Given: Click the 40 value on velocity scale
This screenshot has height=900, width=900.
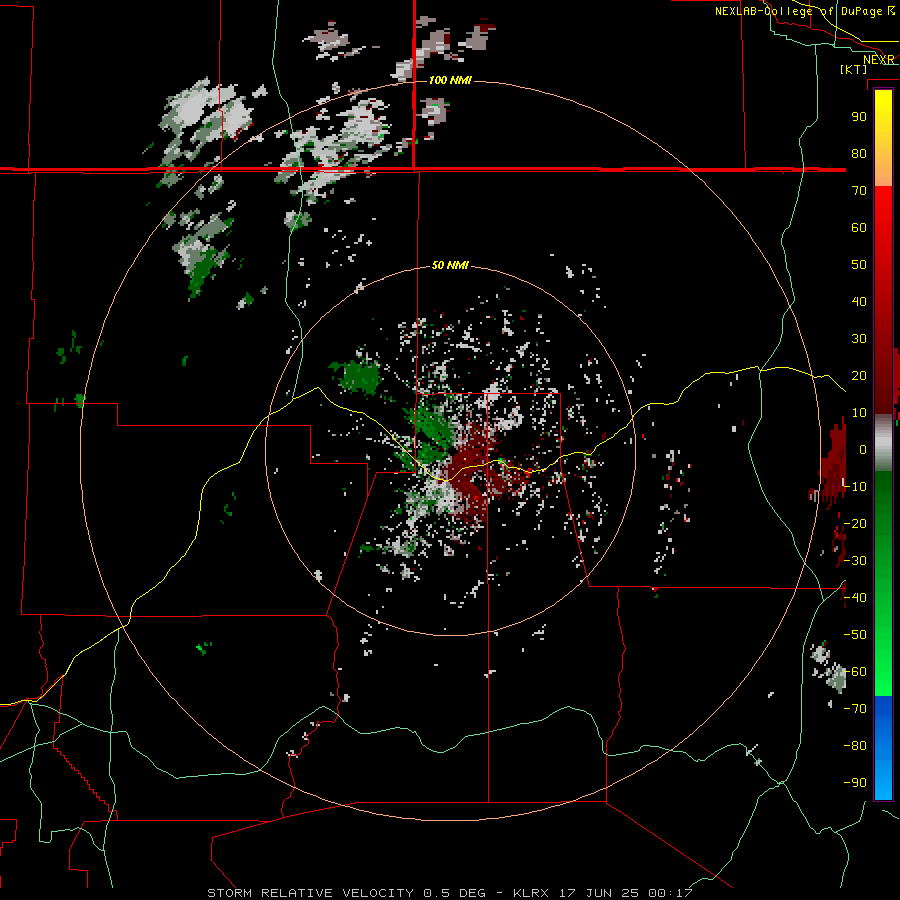Looking at the screenshot, I should 859,302.
